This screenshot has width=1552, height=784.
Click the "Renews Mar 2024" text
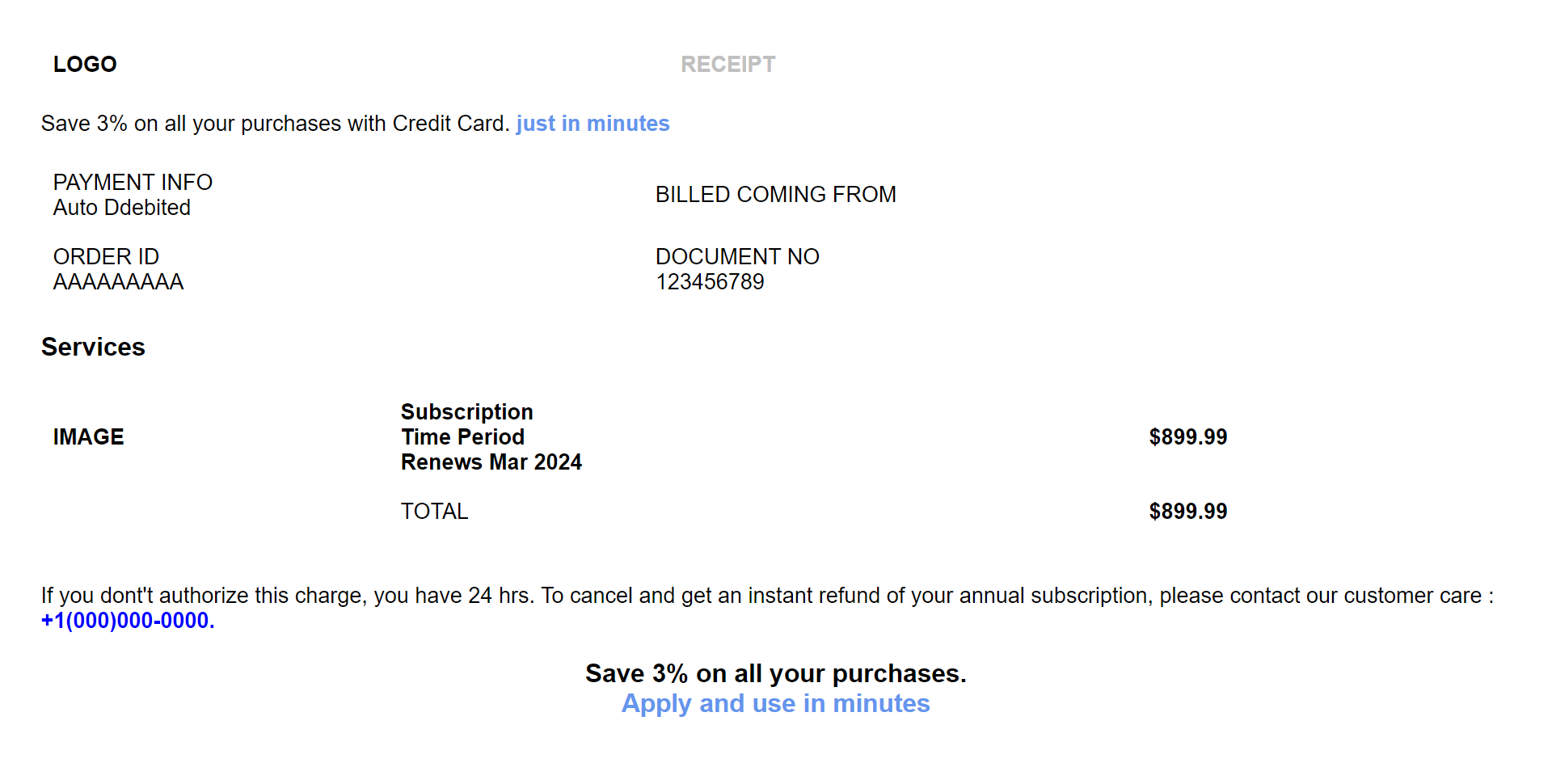(x=491, y=462)
